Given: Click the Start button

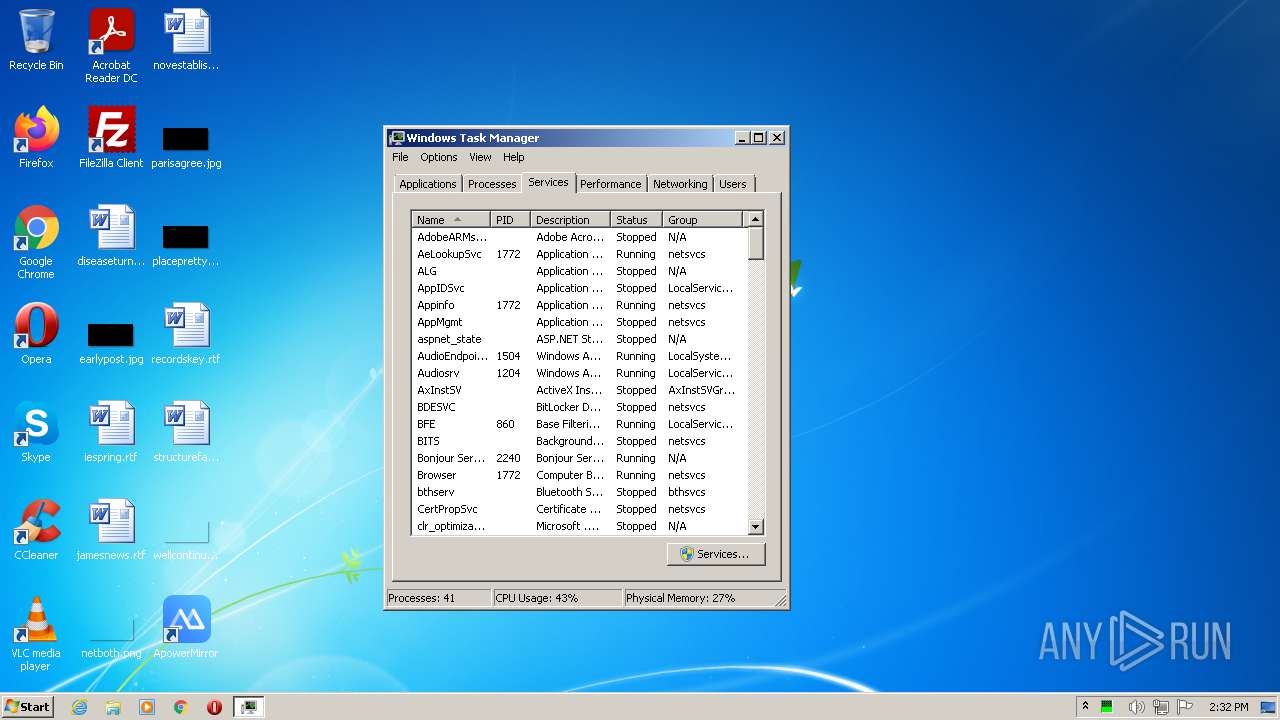Looking at the screenshot, I should [x=28, y=707].
